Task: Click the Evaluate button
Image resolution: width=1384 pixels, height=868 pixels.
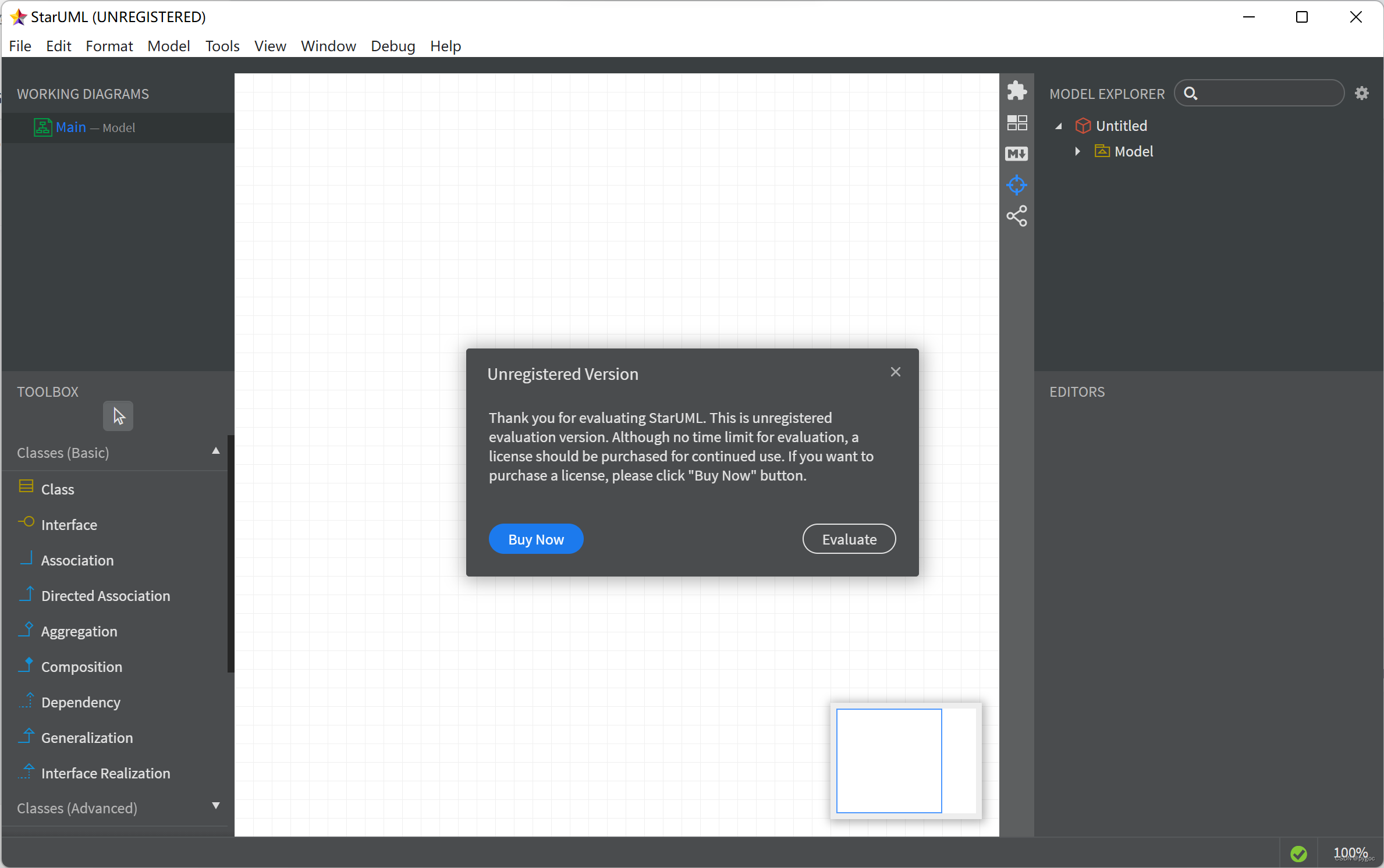Action: click(849, 539)
